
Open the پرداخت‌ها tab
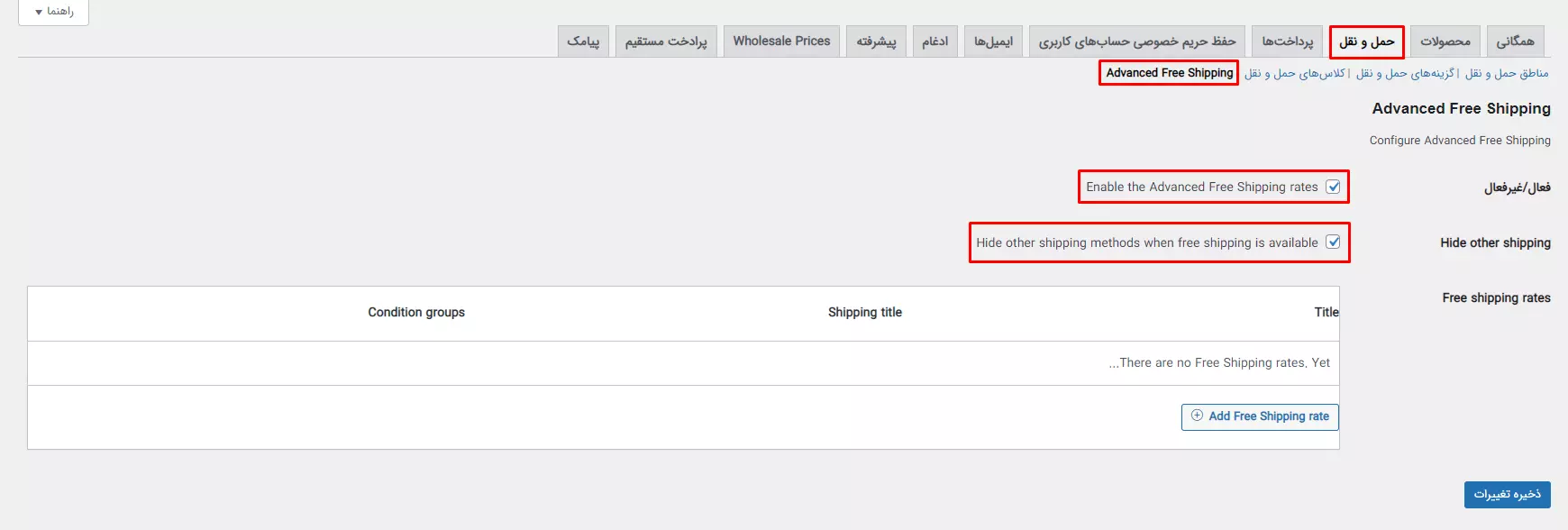[1287, 41]
